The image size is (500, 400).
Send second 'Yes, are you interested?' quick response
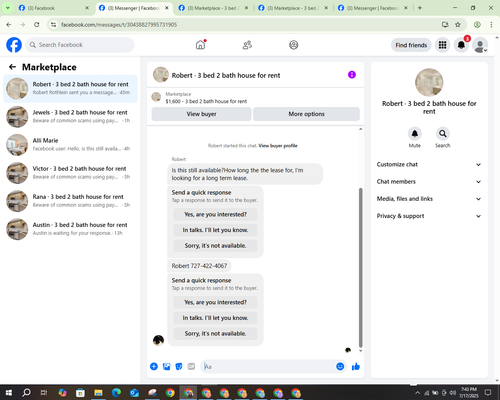tap(215, 302)
